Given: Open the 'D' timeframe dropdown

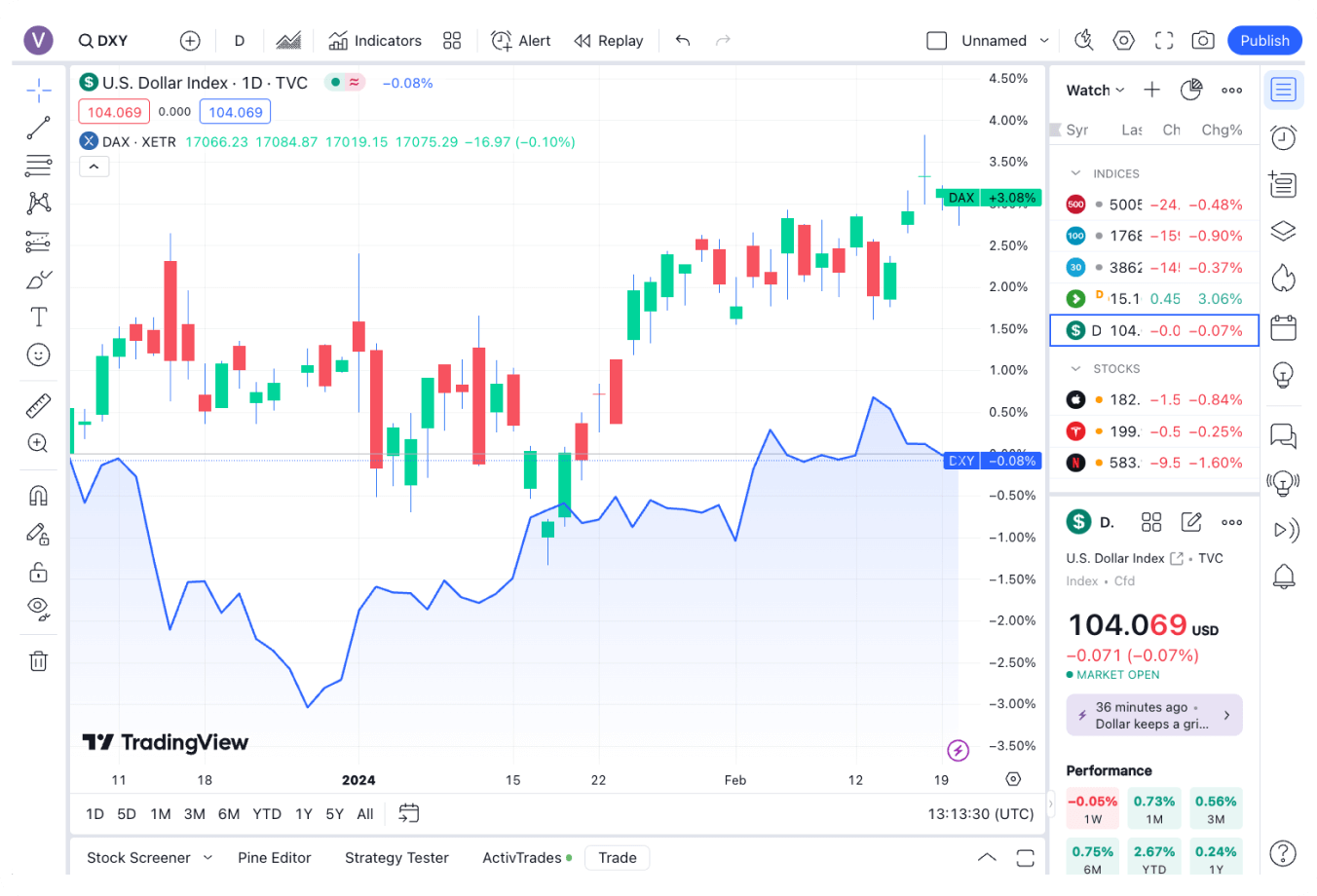Looking at the screenshot, I should pos(239,40).
